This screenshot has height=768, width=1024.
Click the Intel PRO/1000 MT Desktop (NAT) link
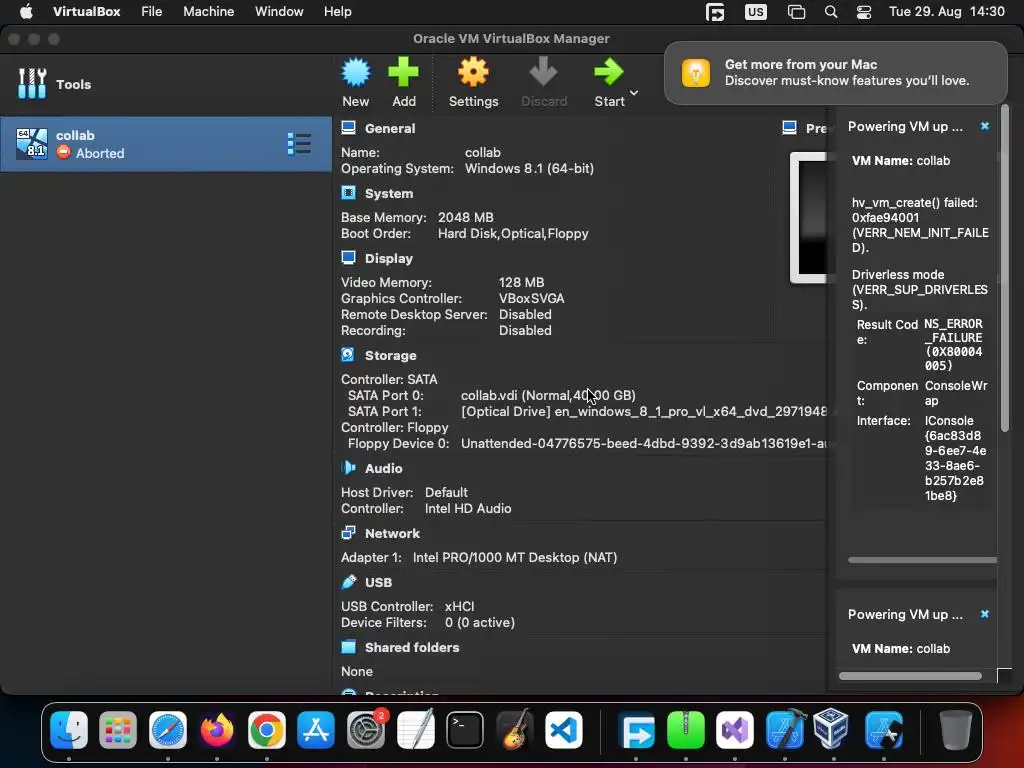click(515, 557)
